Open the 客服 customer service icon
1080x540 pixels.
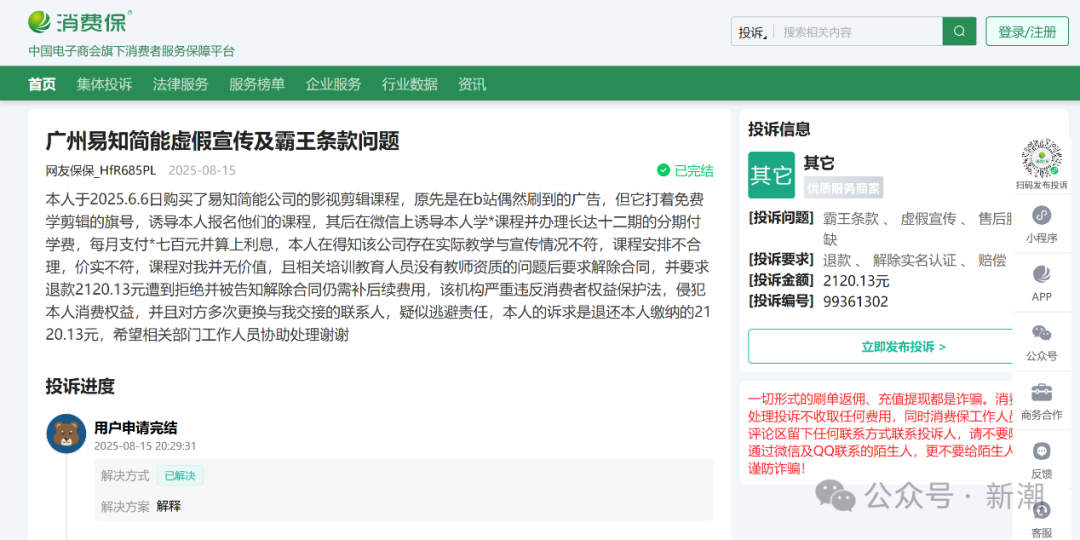(x=1041, y=511)
